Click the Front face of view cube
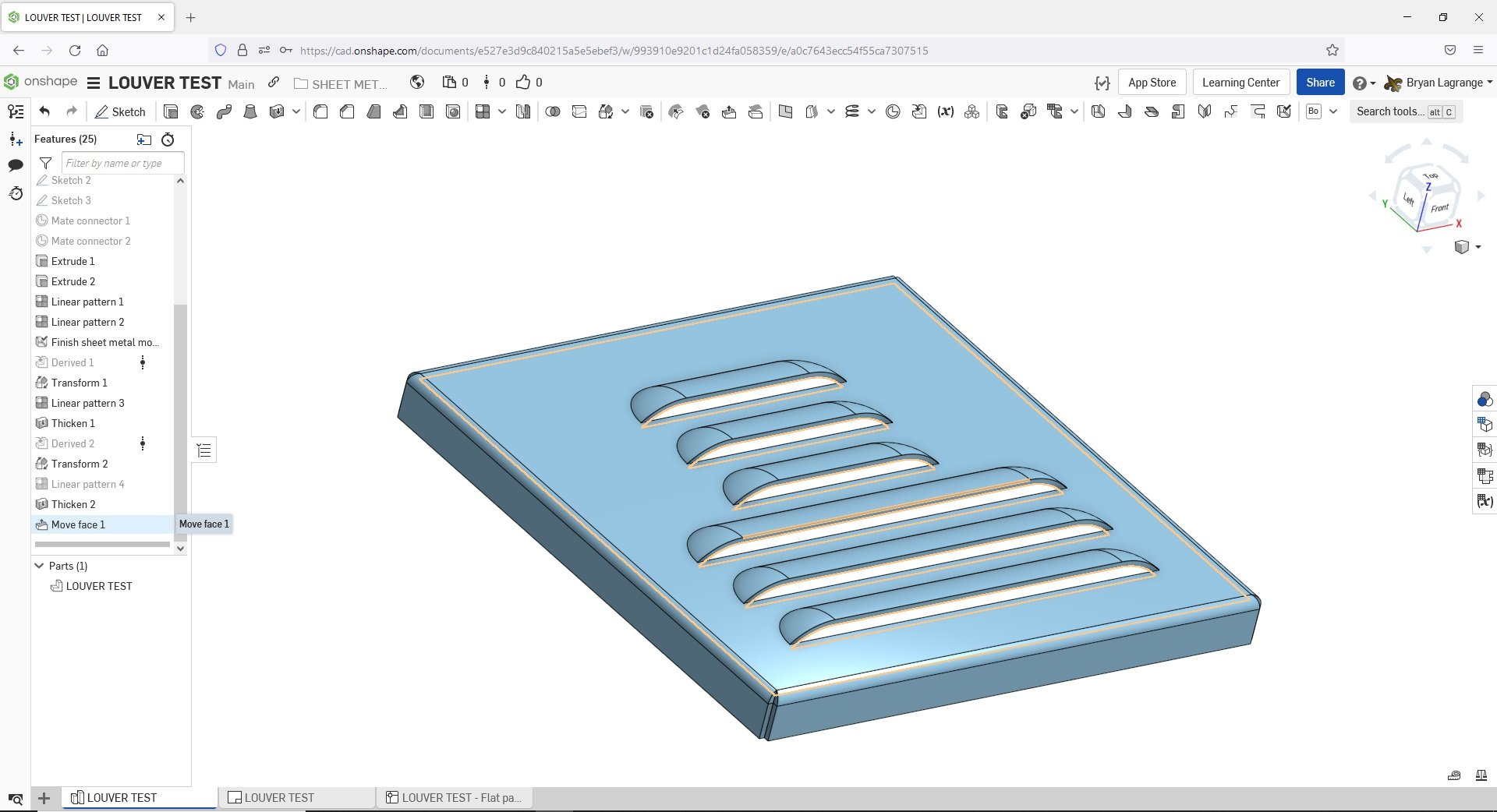 [x=1439, y=208]
